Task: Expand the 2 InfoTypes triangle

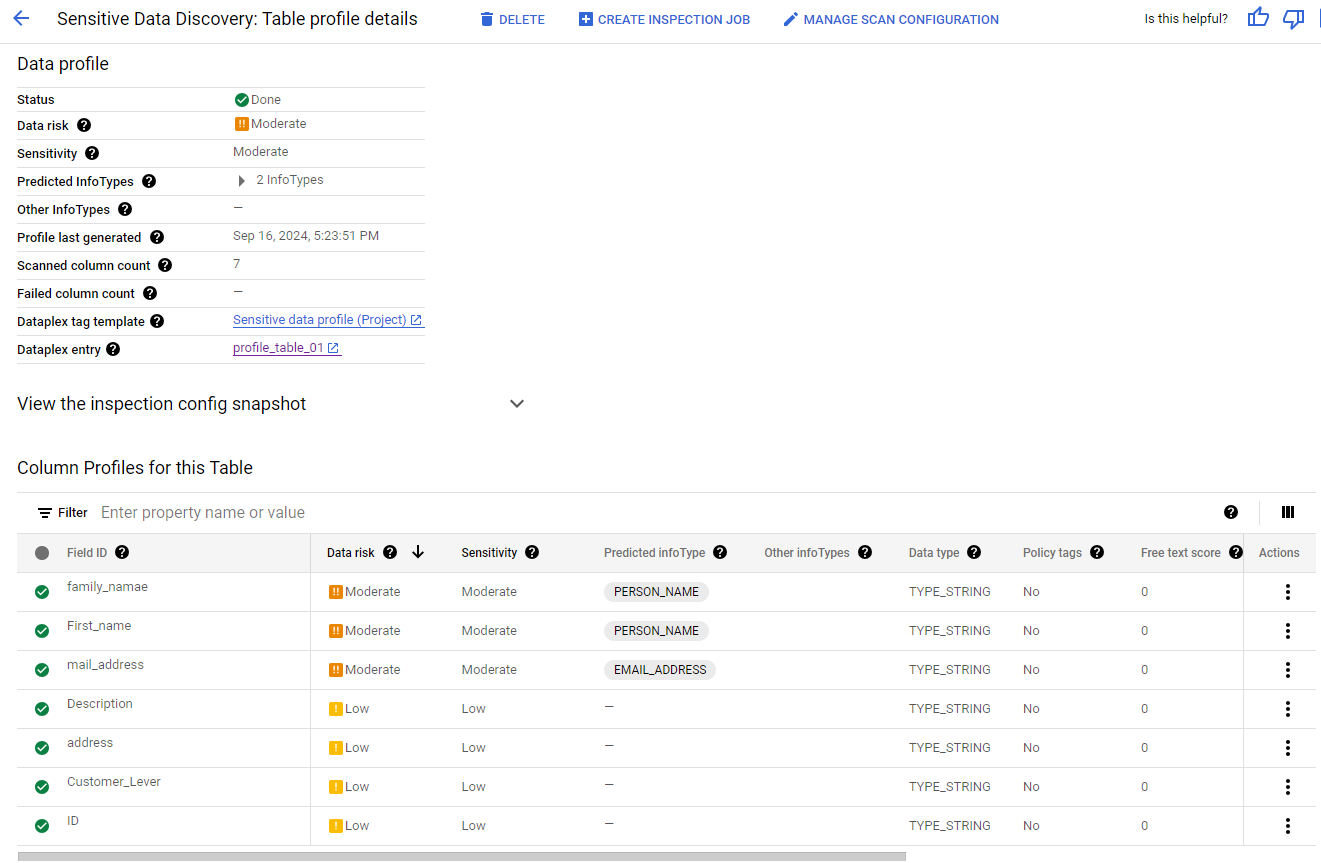Action: 241,181
